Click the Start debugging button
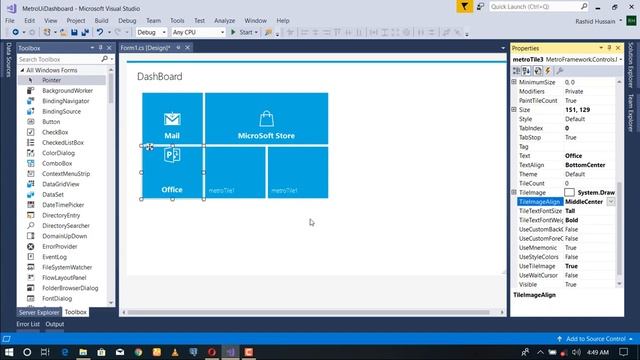 click(x=242, y=32)
